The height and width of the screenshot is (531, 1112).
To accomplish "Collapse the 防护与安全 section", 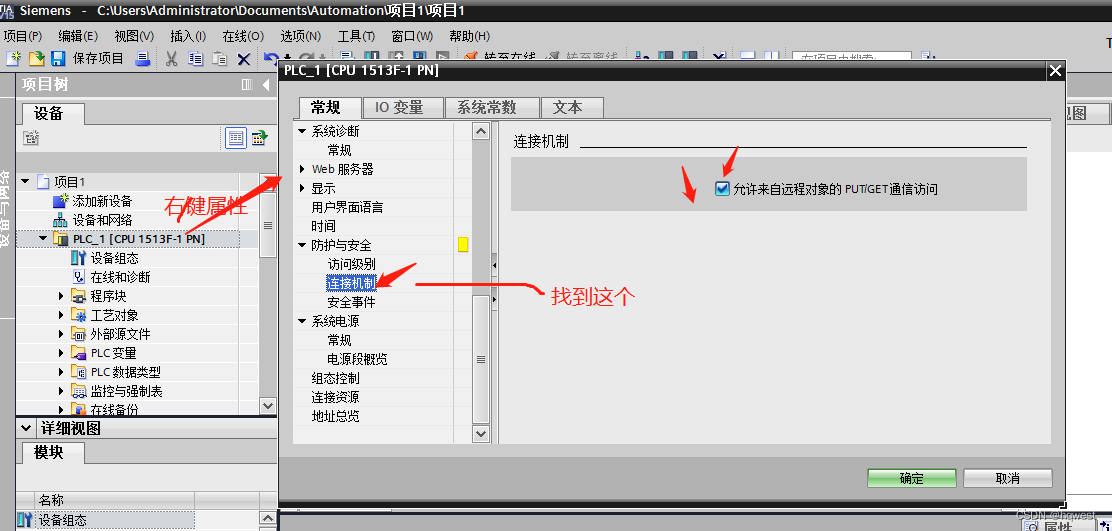I will click(303, 245).
